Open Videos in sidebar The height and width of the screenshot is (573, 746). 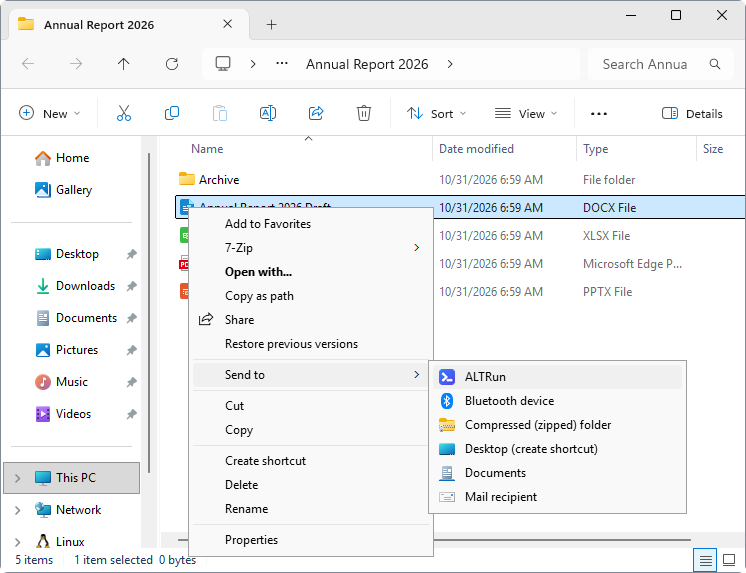pos(63,414)
